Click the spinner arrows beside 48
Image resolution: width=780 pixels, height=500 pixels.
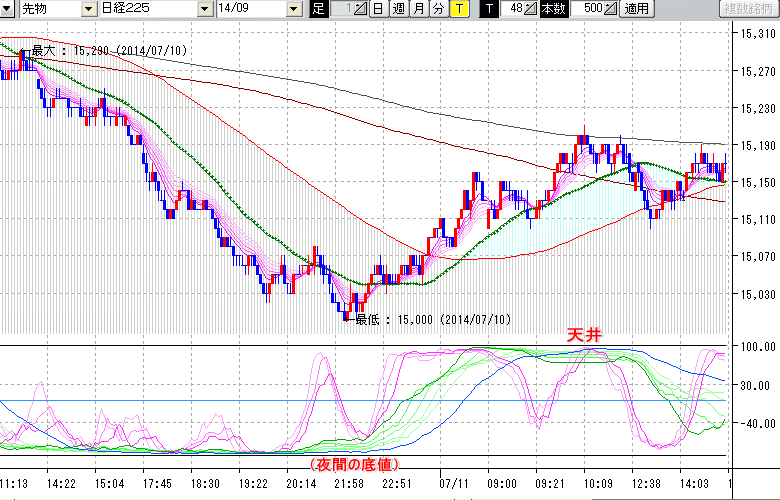(x=532, y=9)
